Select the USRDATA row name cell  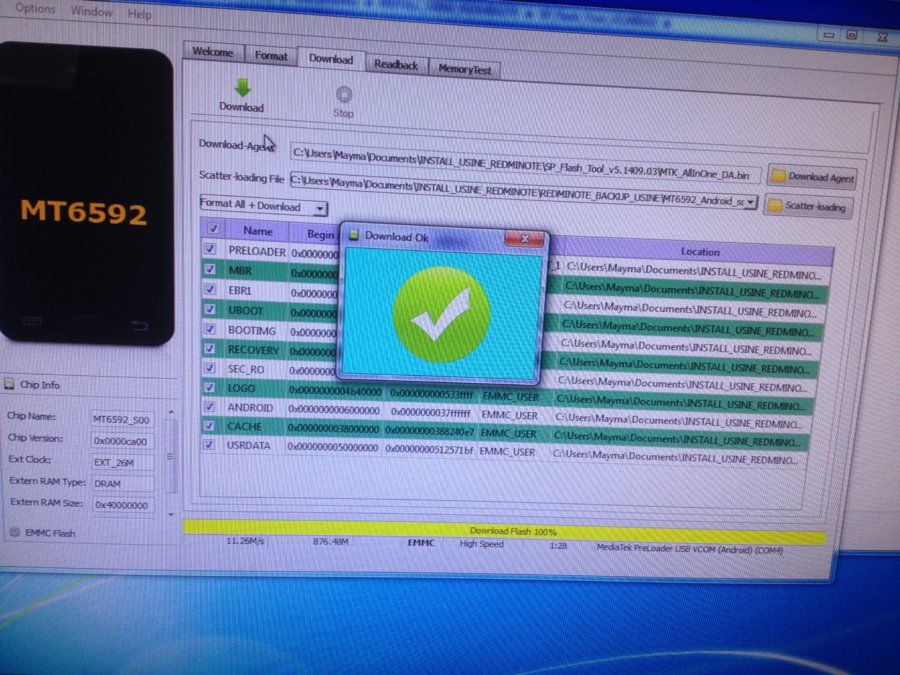point(249,445)
